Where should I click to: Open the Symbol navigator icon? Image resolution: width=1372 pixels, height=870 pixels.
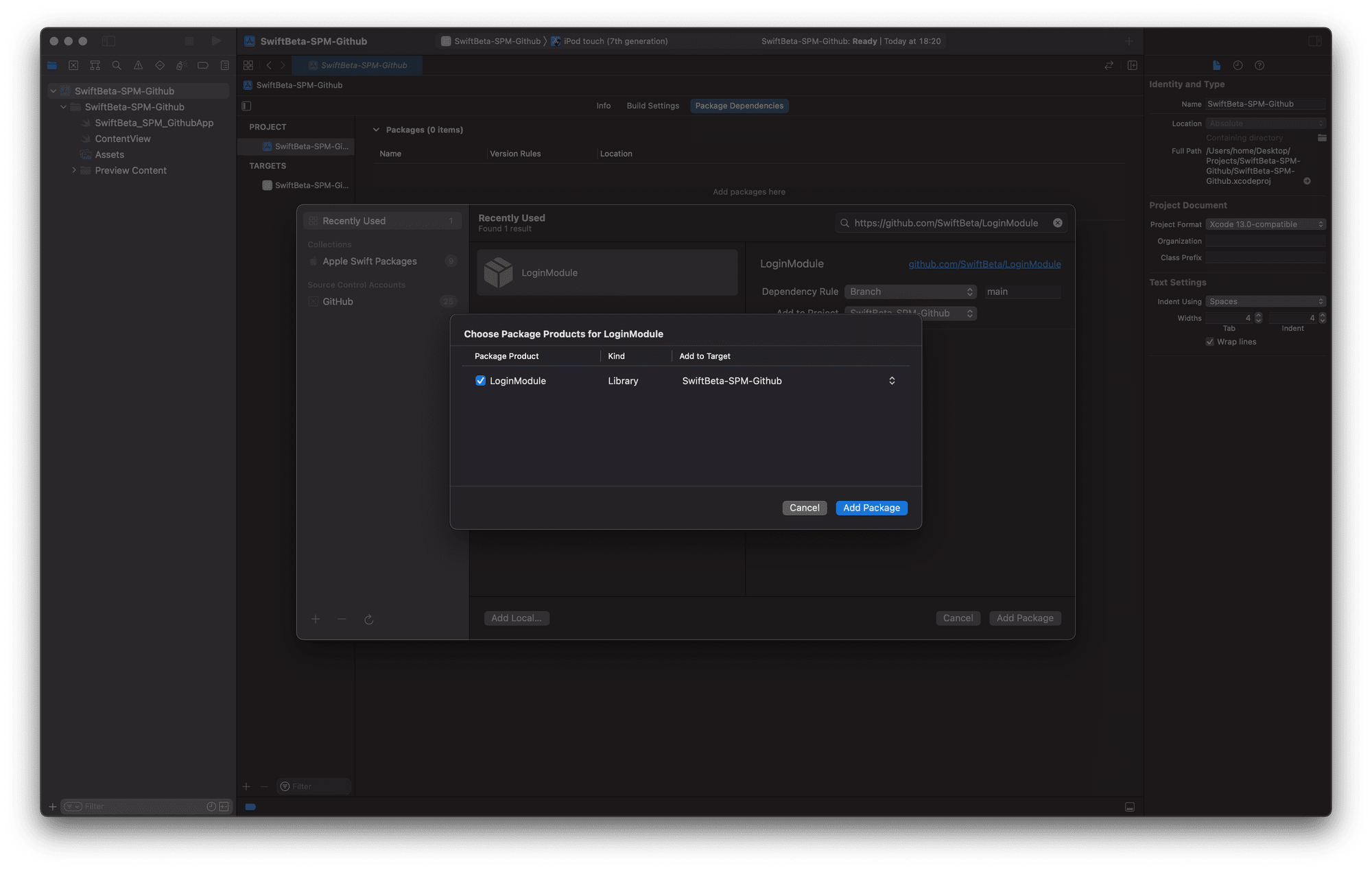95,65
